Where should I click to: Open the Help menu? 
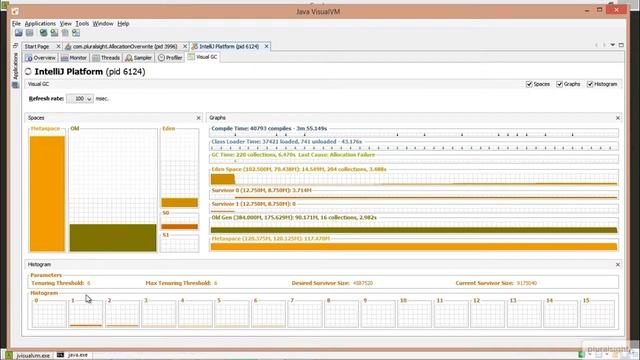point(123,24)
